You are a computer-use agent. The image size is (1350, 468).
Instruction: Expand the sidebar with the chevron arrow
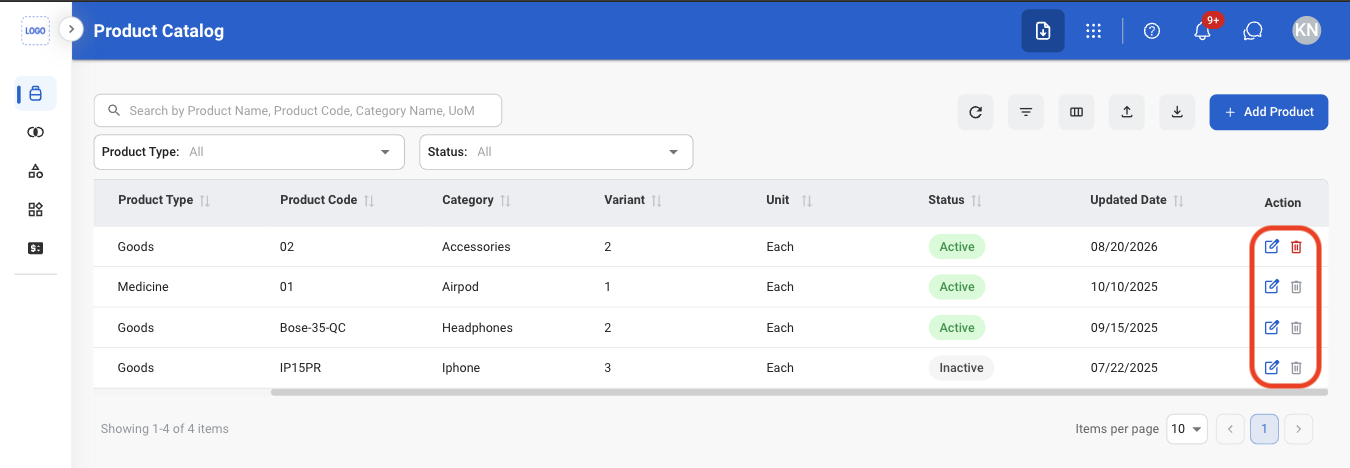coord(71,29)
